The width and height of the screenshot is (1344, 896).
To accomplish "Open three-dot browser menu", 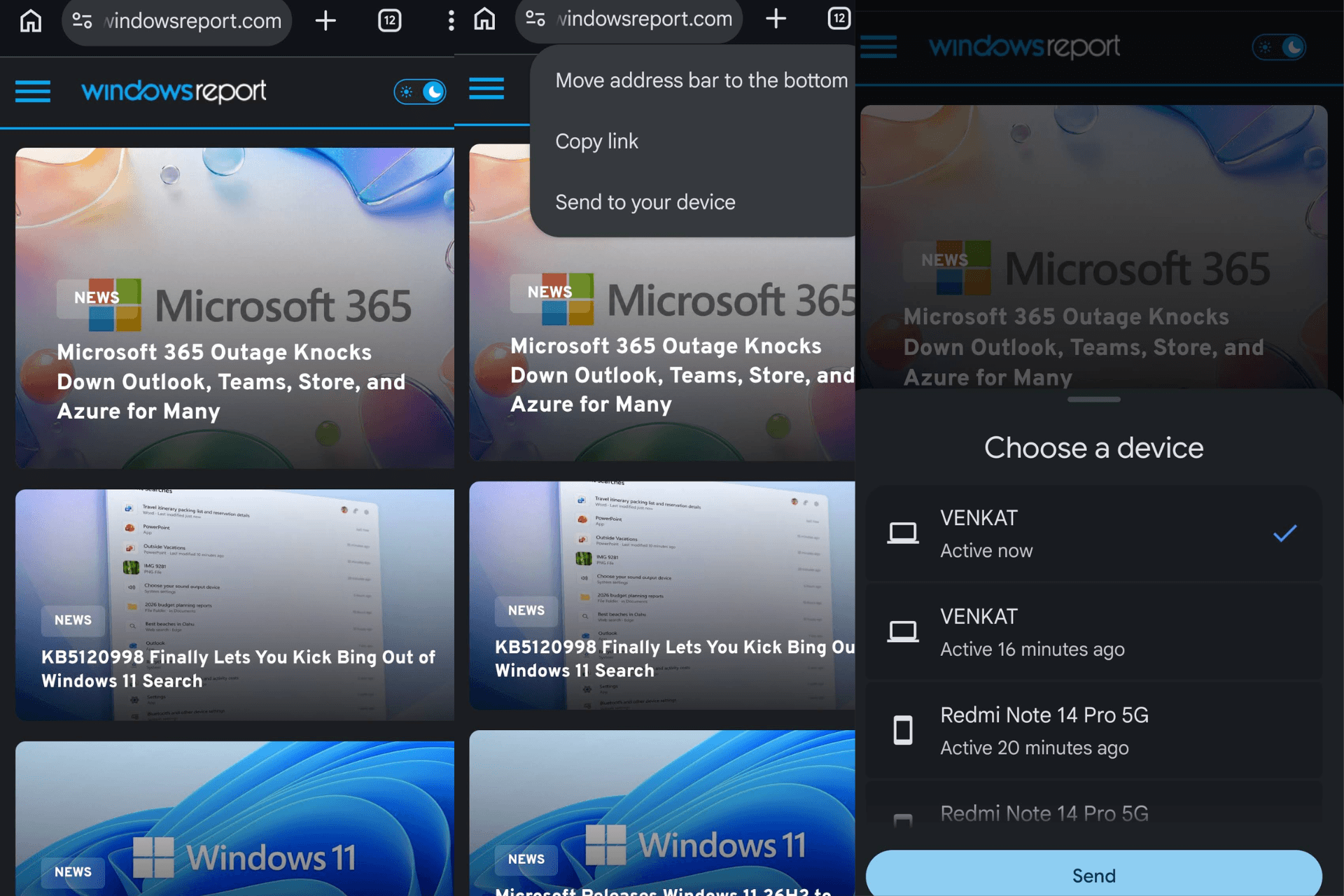I will [x=451, y=21].
